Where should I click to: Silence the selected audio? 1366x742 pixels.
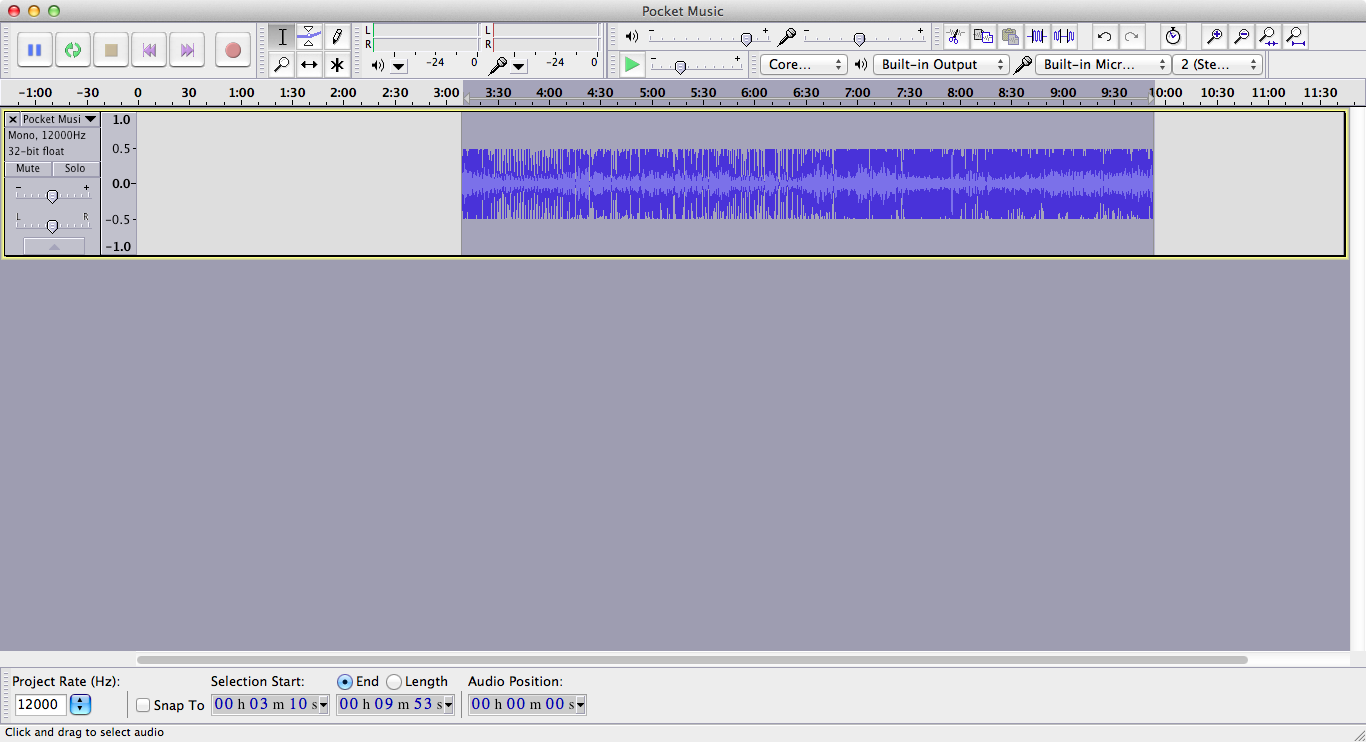[x=1064, y=36]
